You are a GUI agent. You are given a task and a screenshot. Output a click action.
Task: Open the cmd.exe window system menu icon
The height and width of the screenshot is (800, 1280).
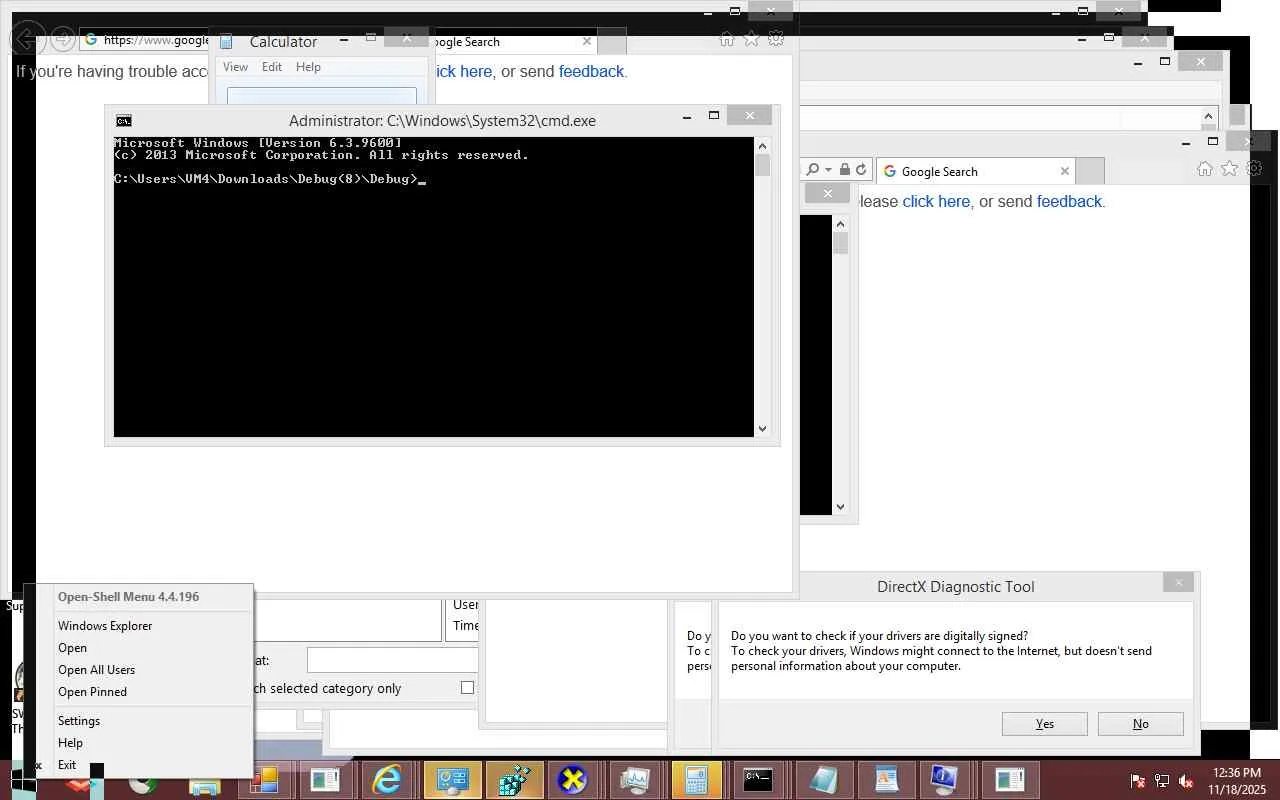click(x=124, y=120)
